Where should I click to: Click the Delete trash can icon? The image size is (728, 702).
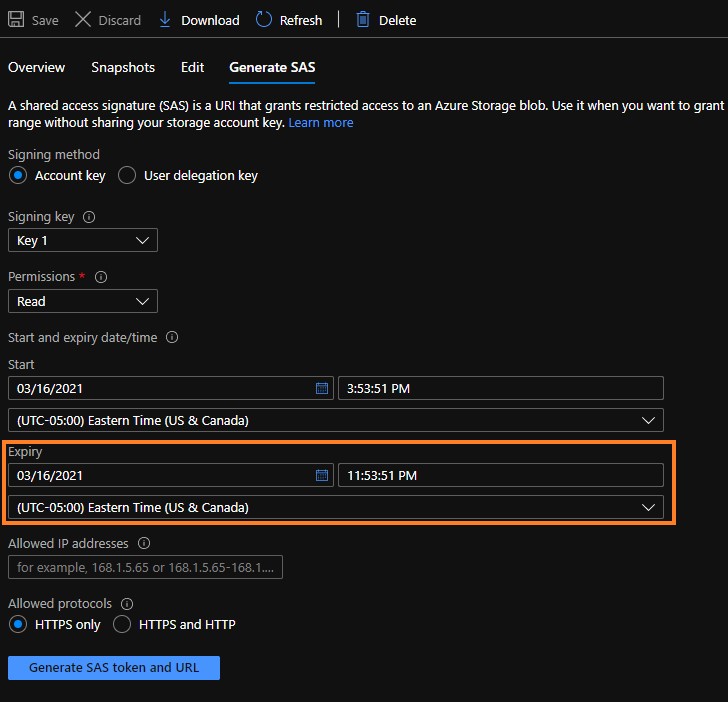(363, 20)
